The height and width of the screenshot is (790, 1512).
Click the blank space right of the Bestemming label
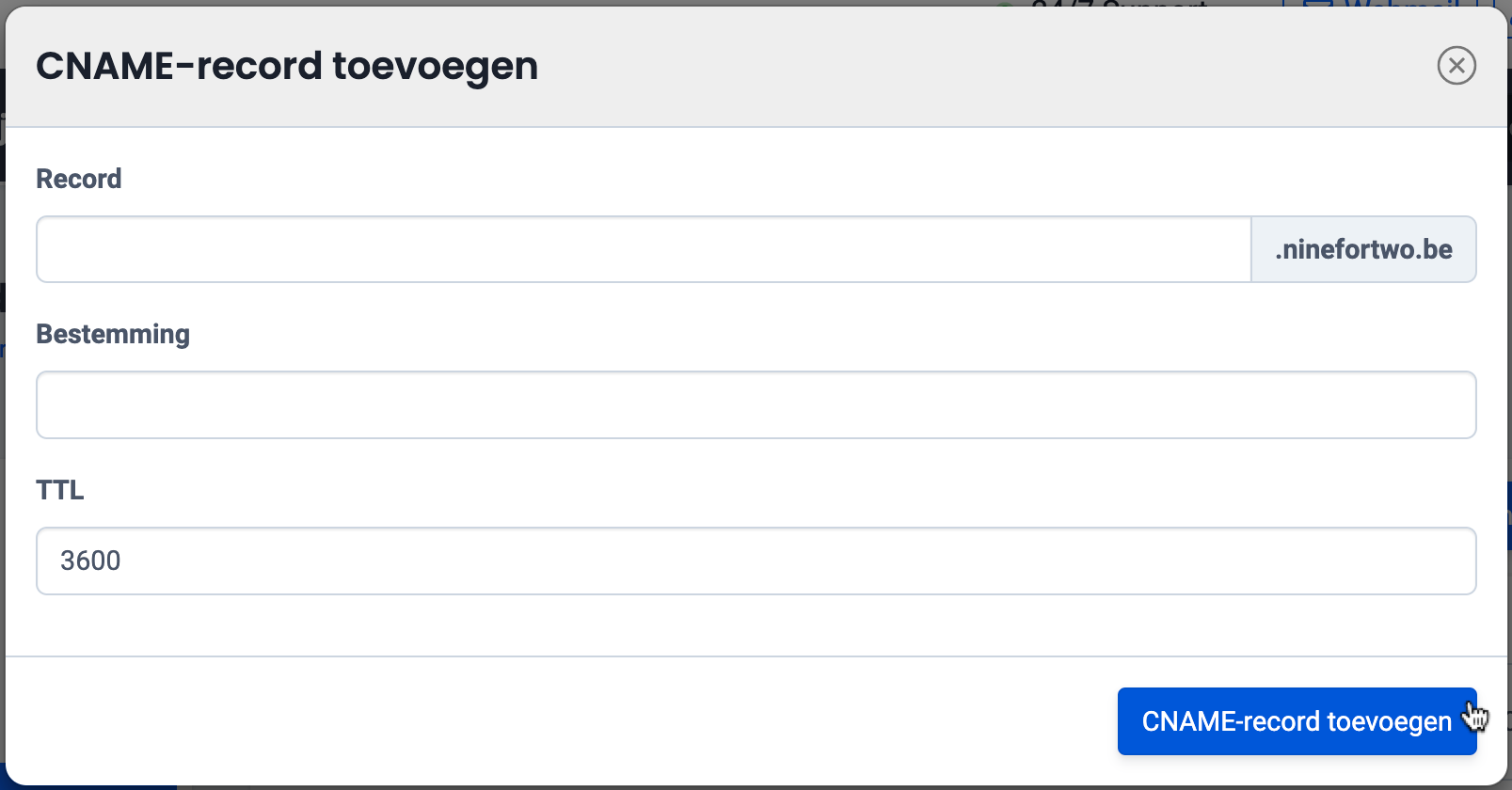click(753, 334)
